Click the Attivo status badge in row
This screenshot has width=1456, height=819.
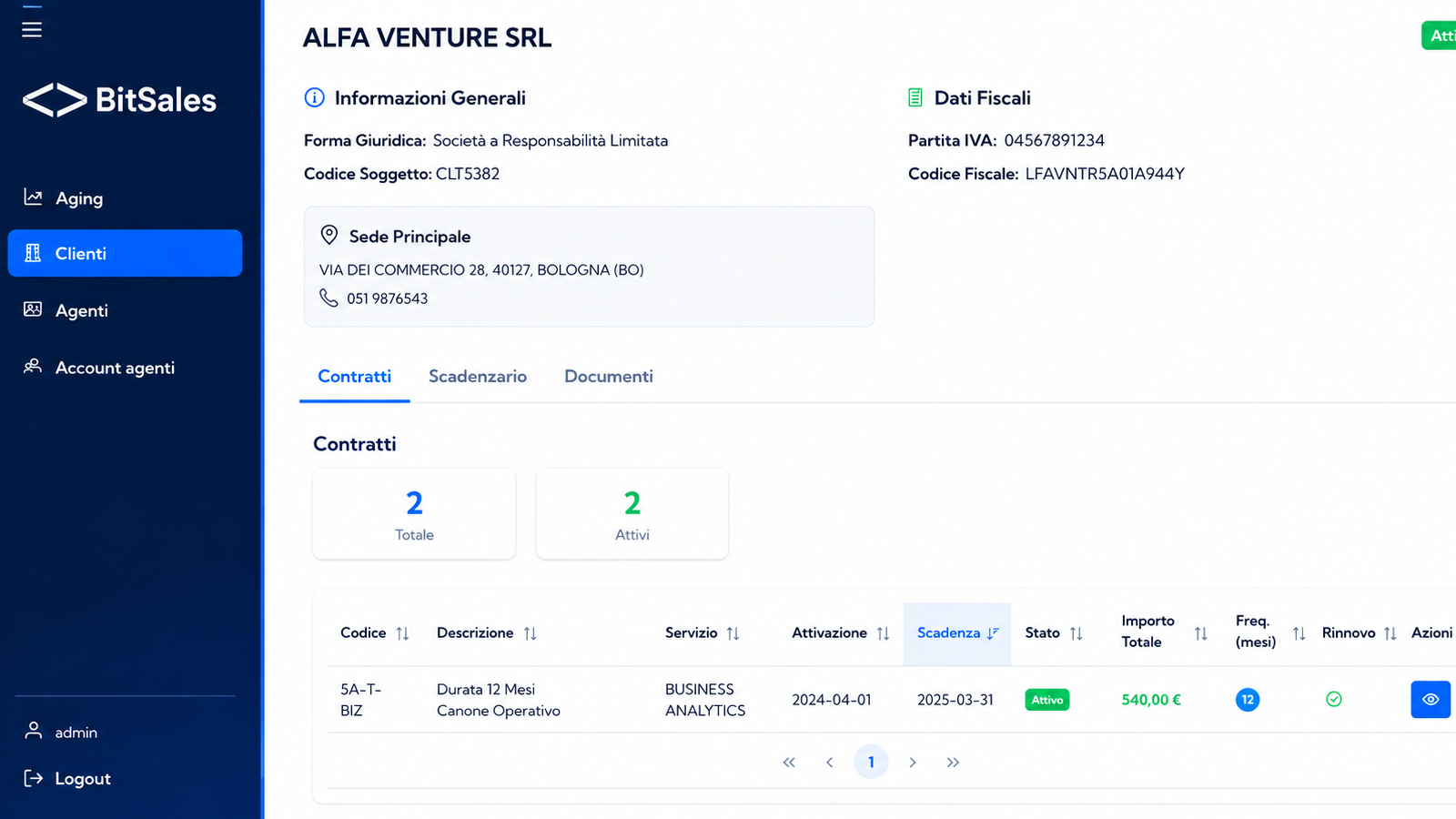click(x=1047, y=700)
